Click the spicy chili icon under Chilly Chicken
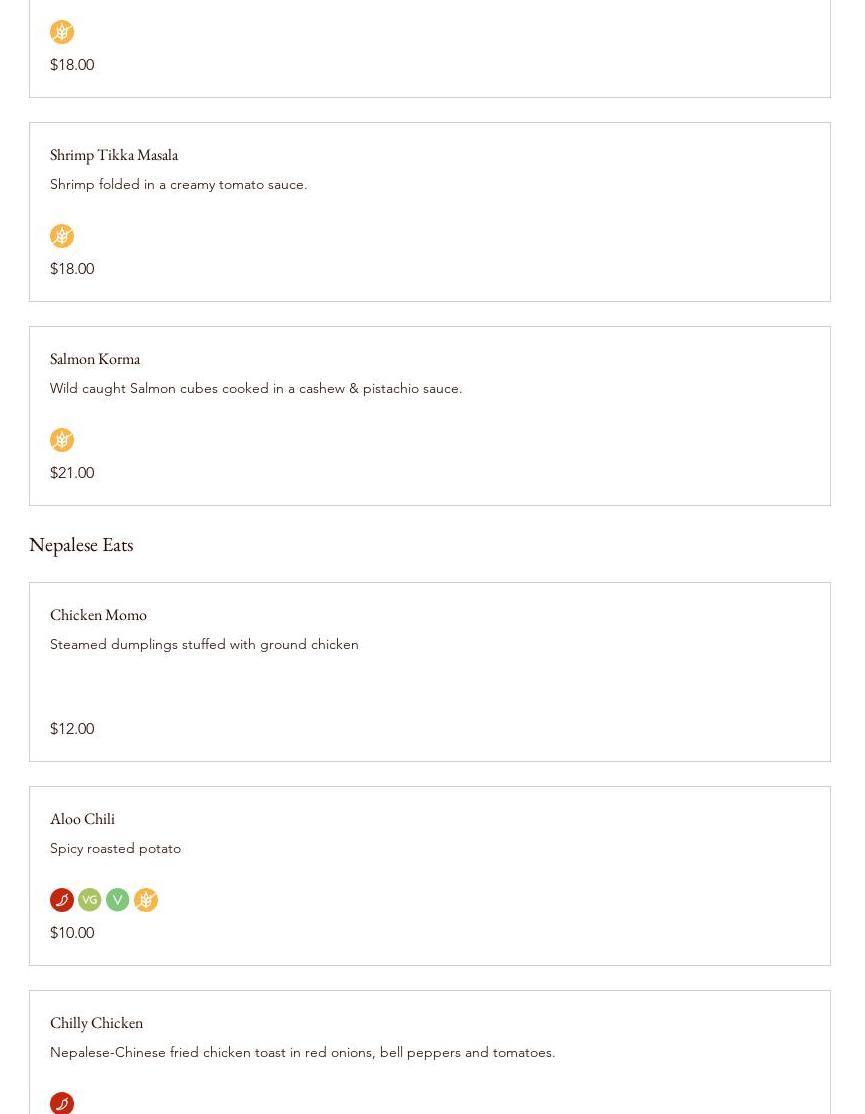The height and width of the screenshot is (1114, 865). coord(62,1103)
